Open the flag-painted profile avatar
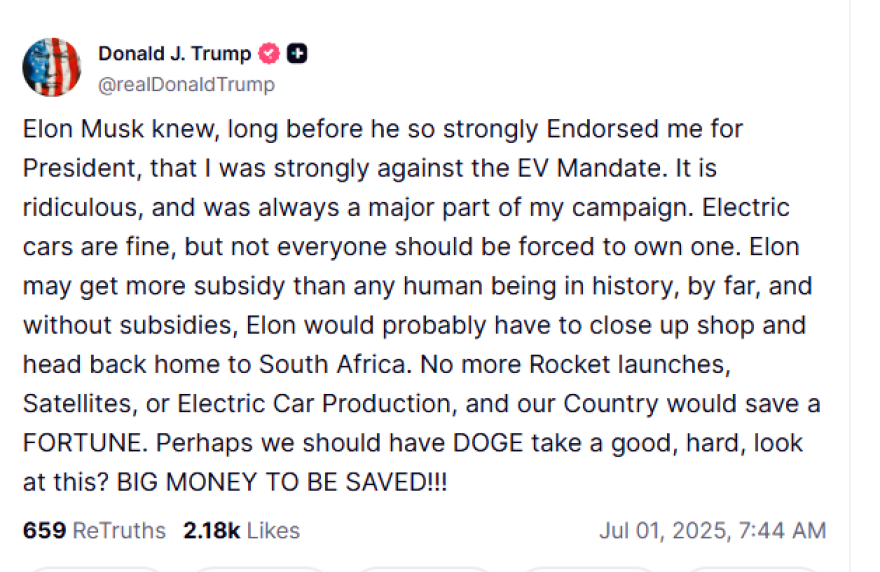 (52, 67)
